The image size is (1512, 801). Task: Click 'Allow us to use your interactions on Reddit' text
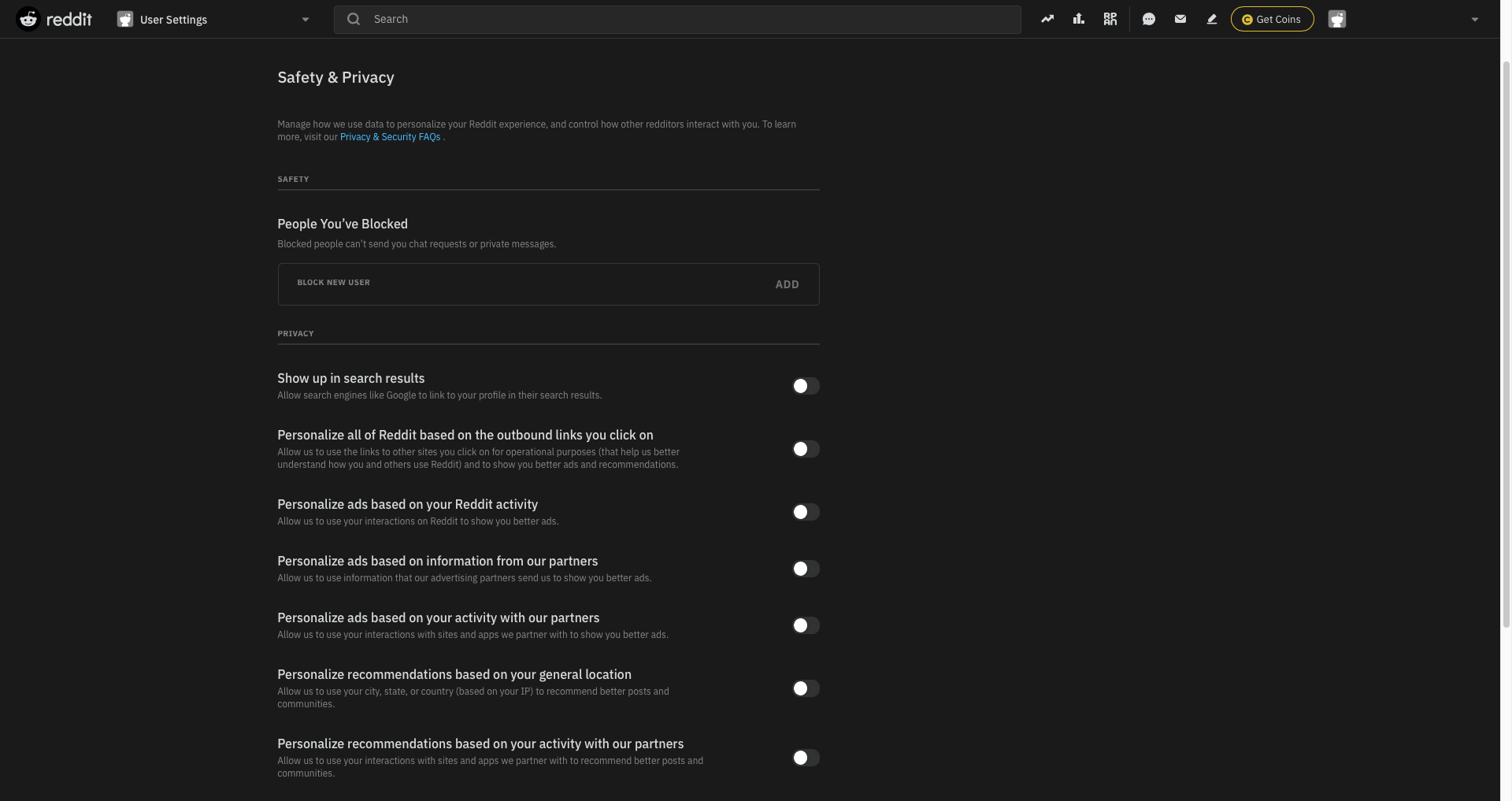(417, 521)
